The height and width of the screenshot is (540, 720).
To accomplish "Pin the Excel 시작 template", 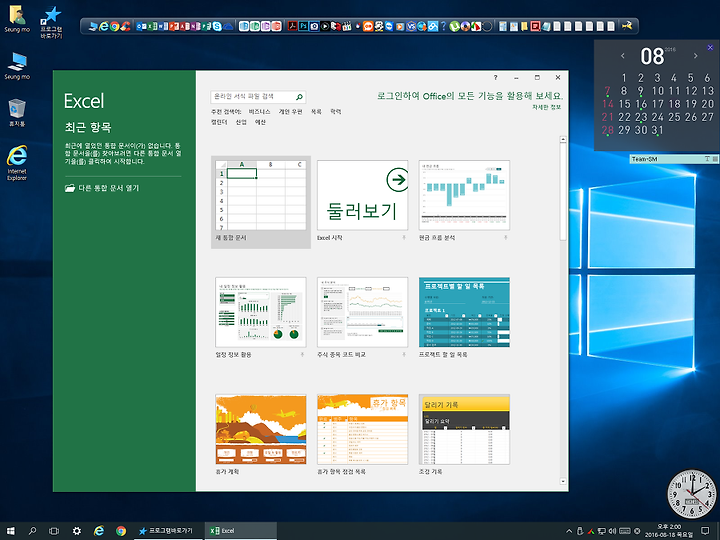I will 404,237.
